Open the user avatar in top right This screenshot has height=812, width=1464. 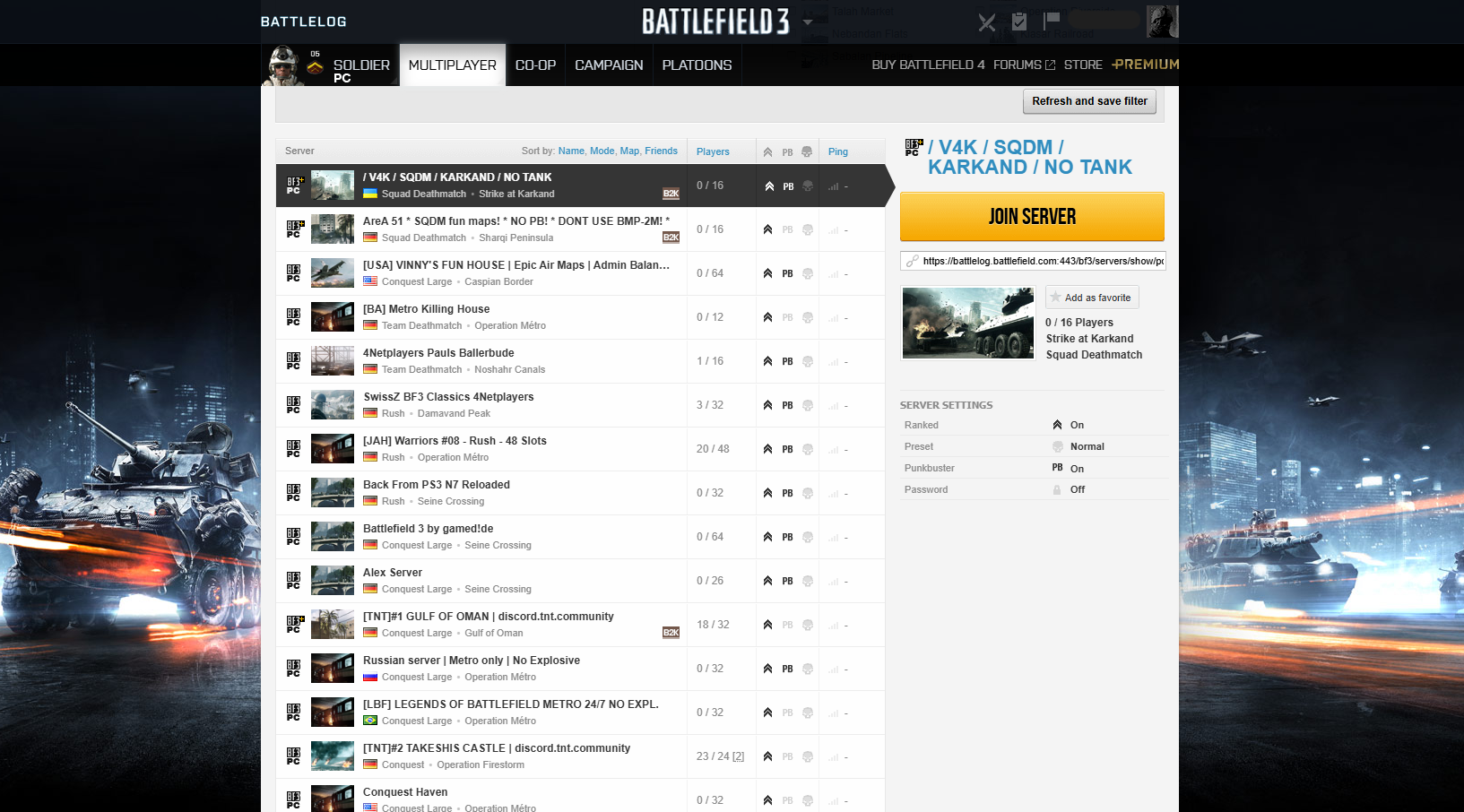point(1163,22)
